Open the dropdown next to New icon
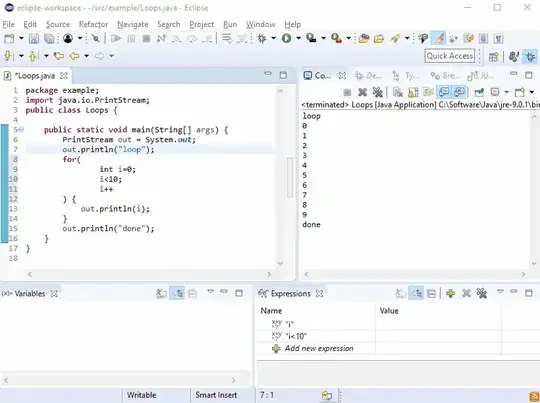This screenshot has width=540, height=403. pyautogui.click(x=21, y=38)
